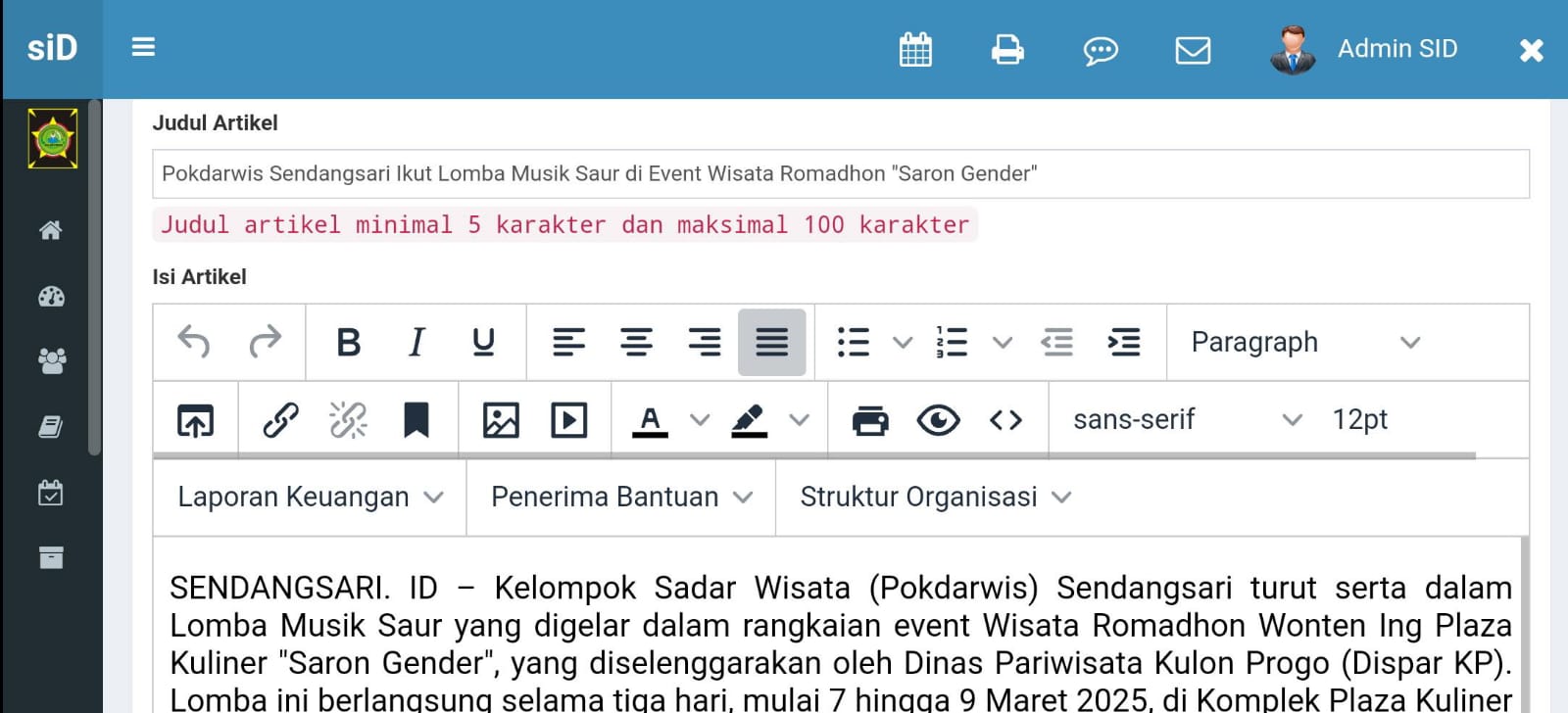Screen dimensions: 1568x713
Task: Print the editor content
Action: [x=870, y=420]
